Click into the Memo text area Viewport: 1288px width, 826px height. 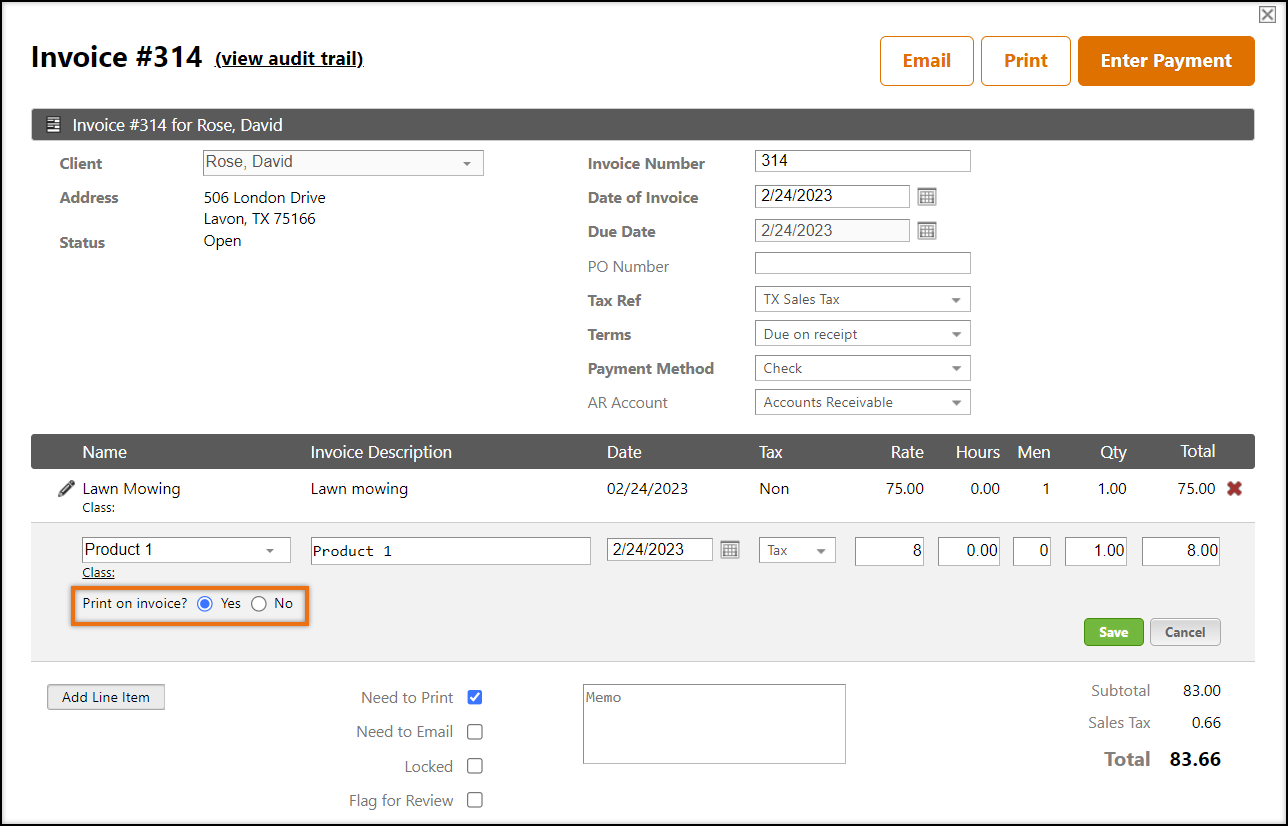(714, 724)
